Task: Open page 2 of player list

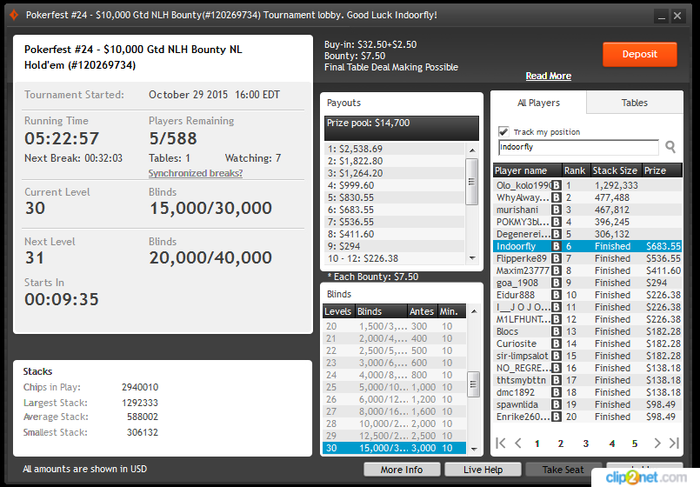Action: pos(560,443)
